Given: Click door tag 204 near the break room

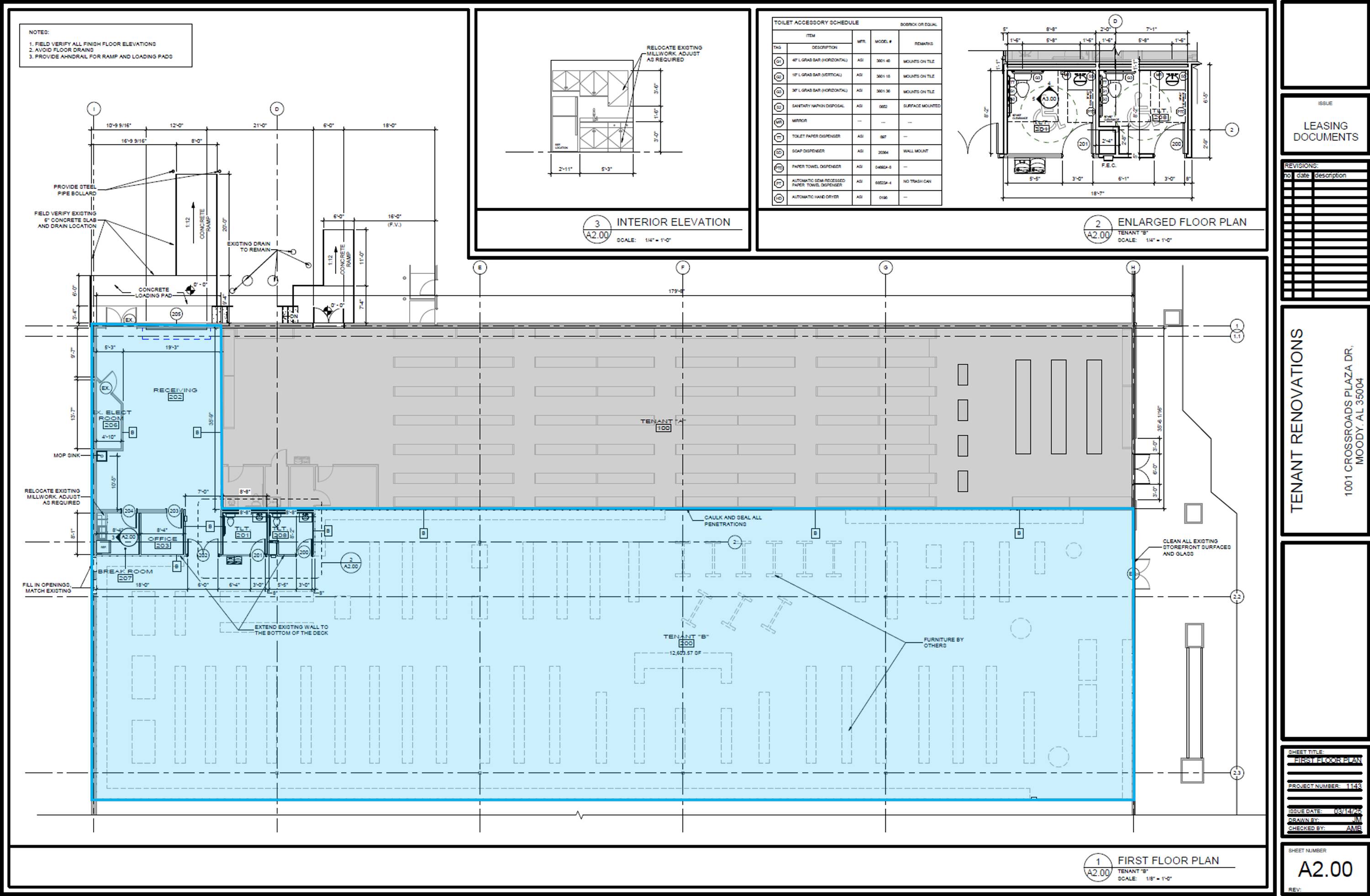Looking at the screenshot, I should tap(128, 511).
